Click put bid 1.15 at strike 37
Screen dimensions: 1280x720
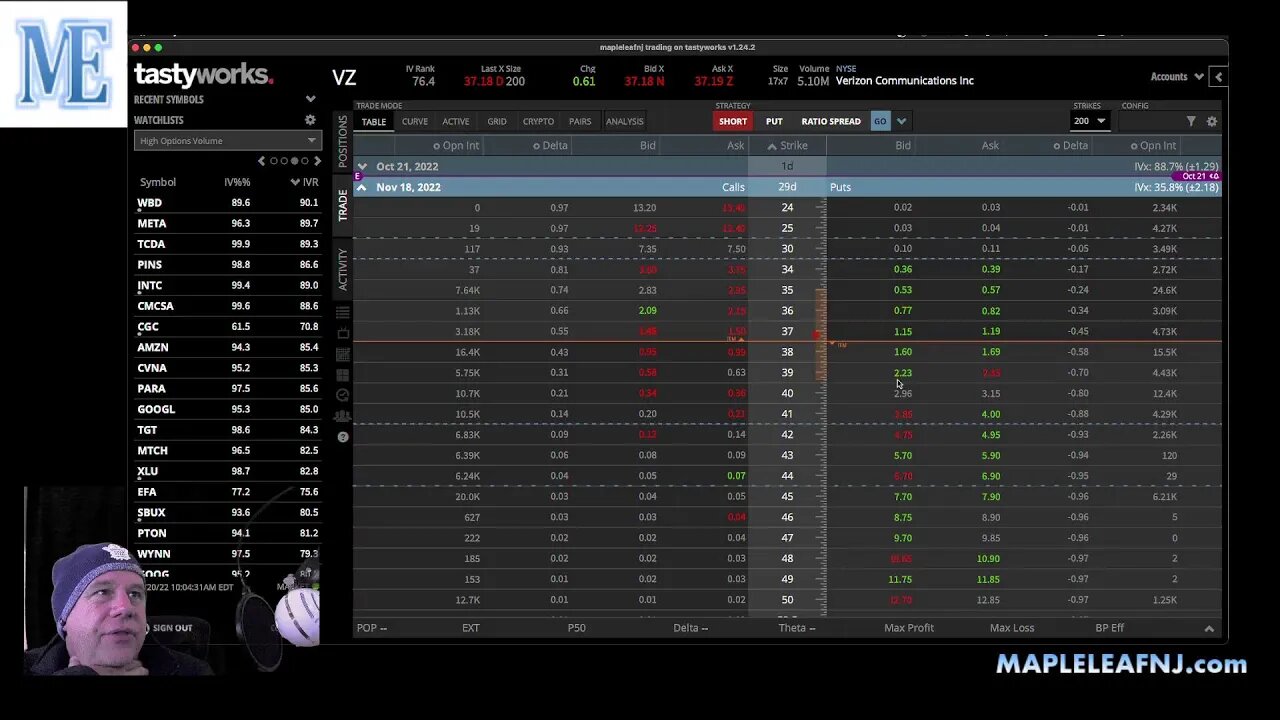(903, 331)
